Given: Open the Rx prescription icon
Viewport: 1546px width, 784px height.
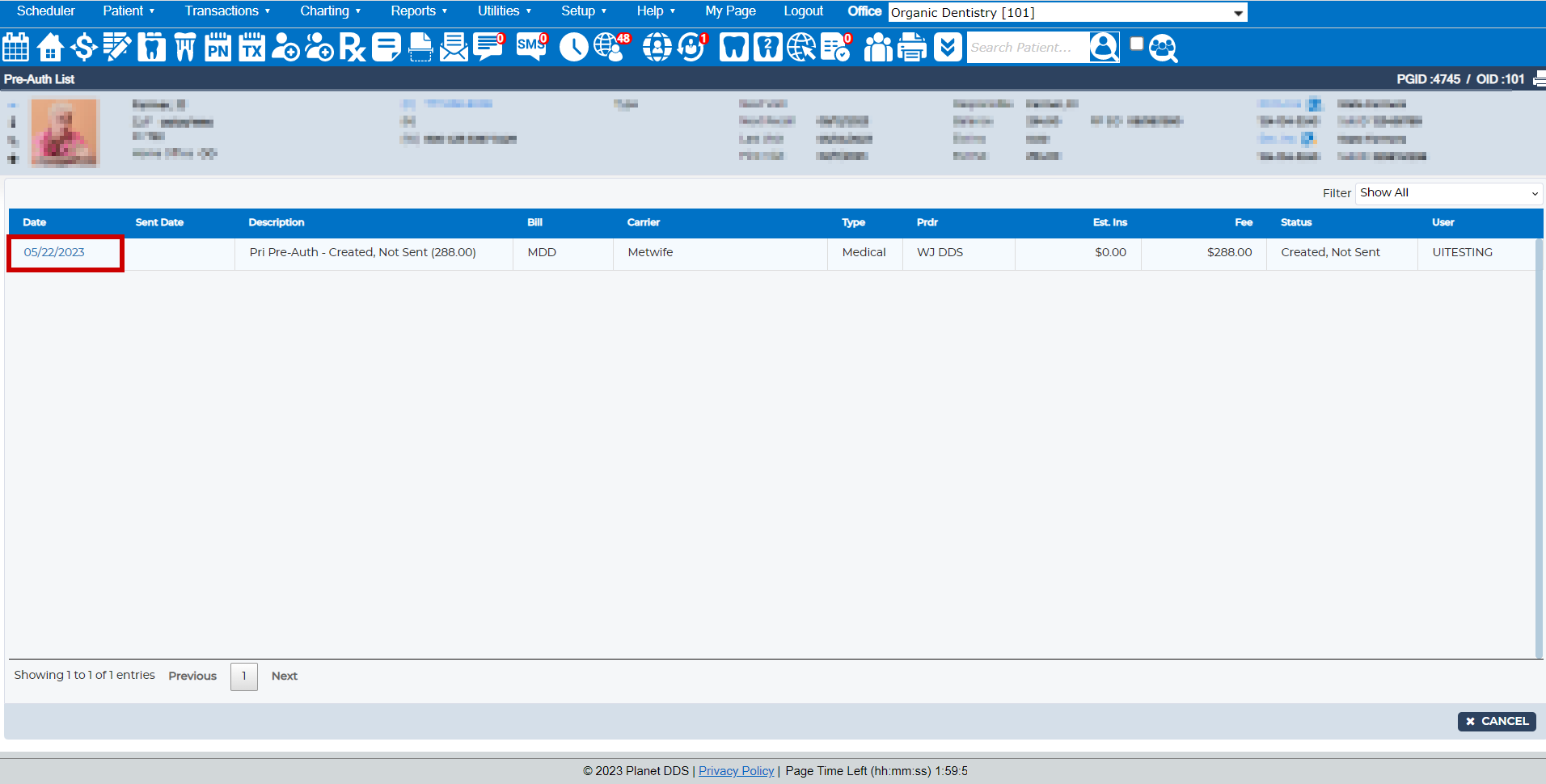Looking at the screenshot, I should point(353,48).
